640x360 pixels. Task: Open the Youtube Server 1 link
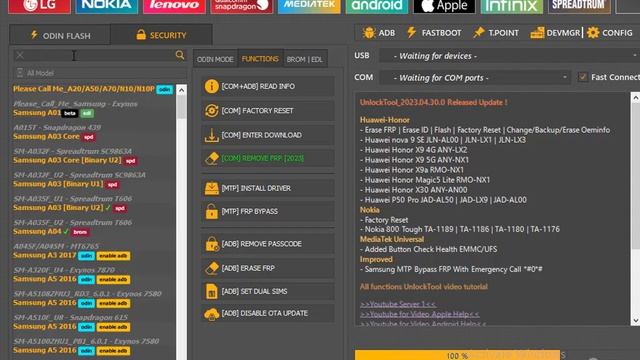[x=398, y=304]
